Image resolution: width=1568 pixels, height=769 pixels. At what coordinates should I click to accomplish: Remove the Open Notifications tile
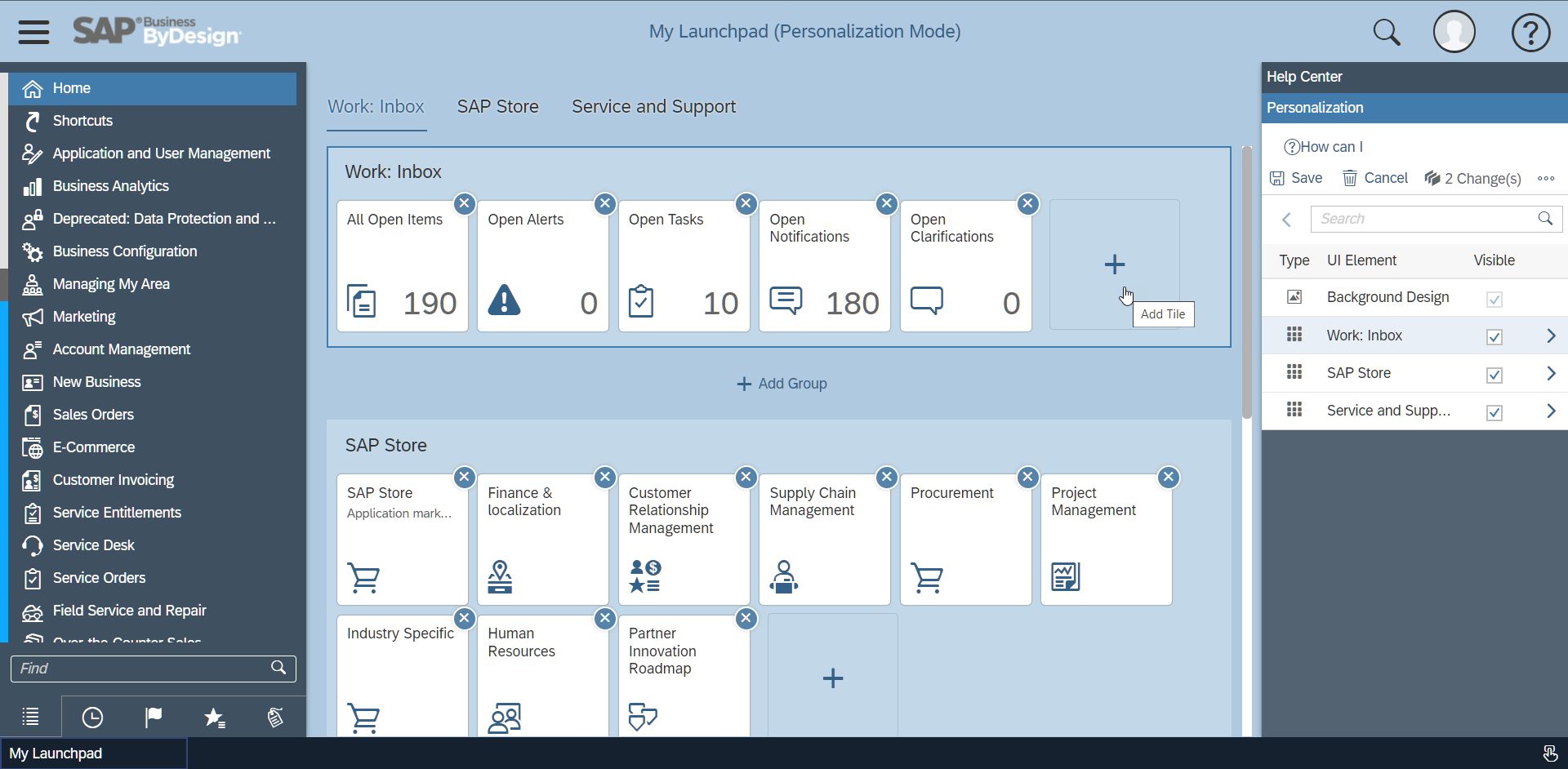point(887,204)
